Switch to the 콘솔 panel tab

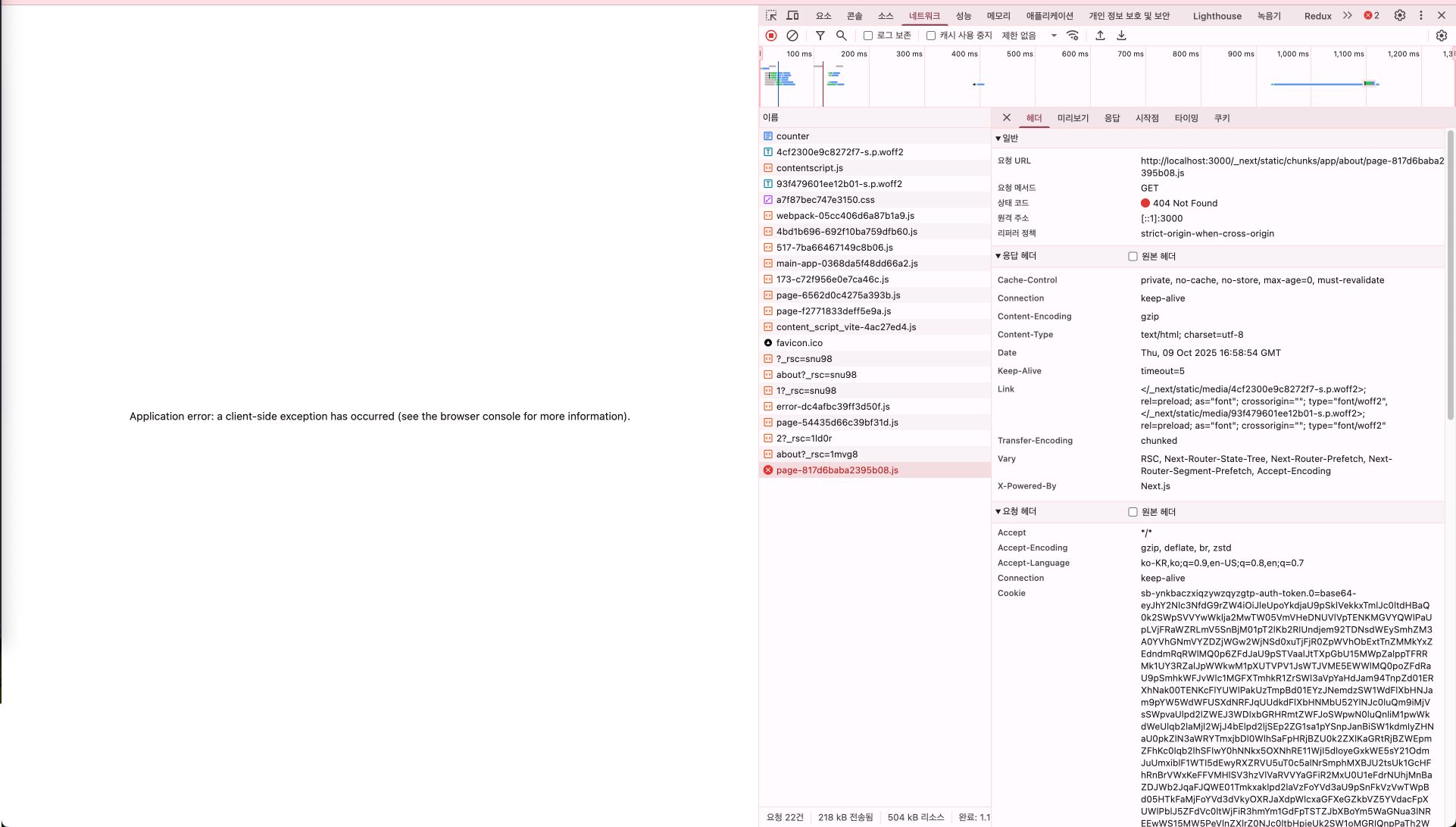point(855,16)
